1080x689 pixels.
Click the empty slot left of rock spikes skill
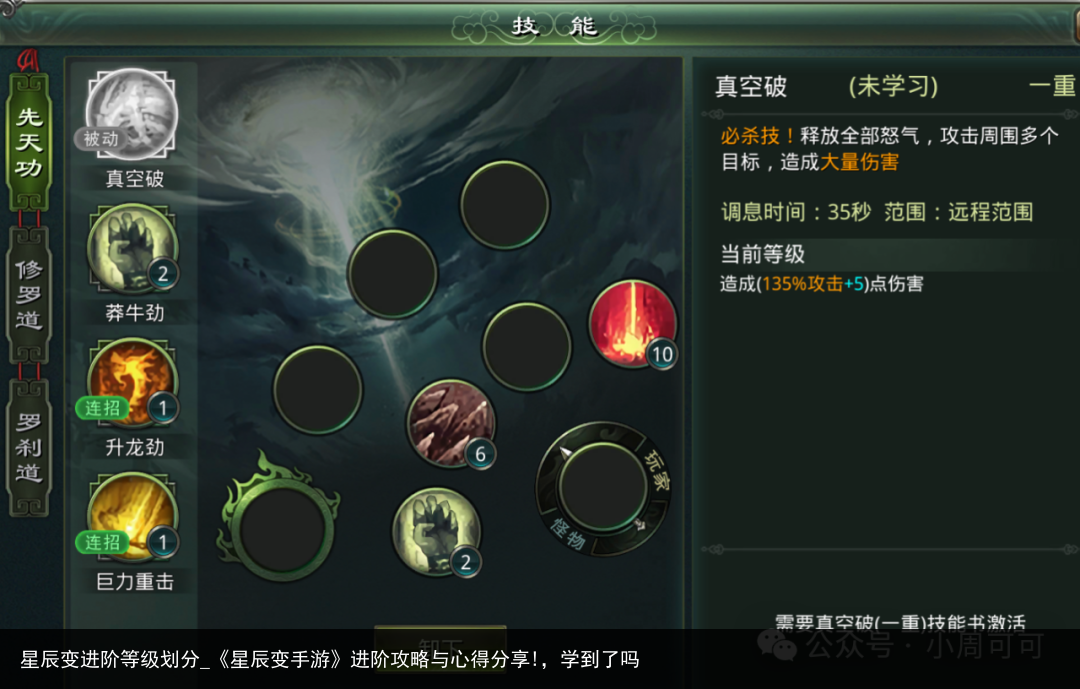tap(318, 390)
